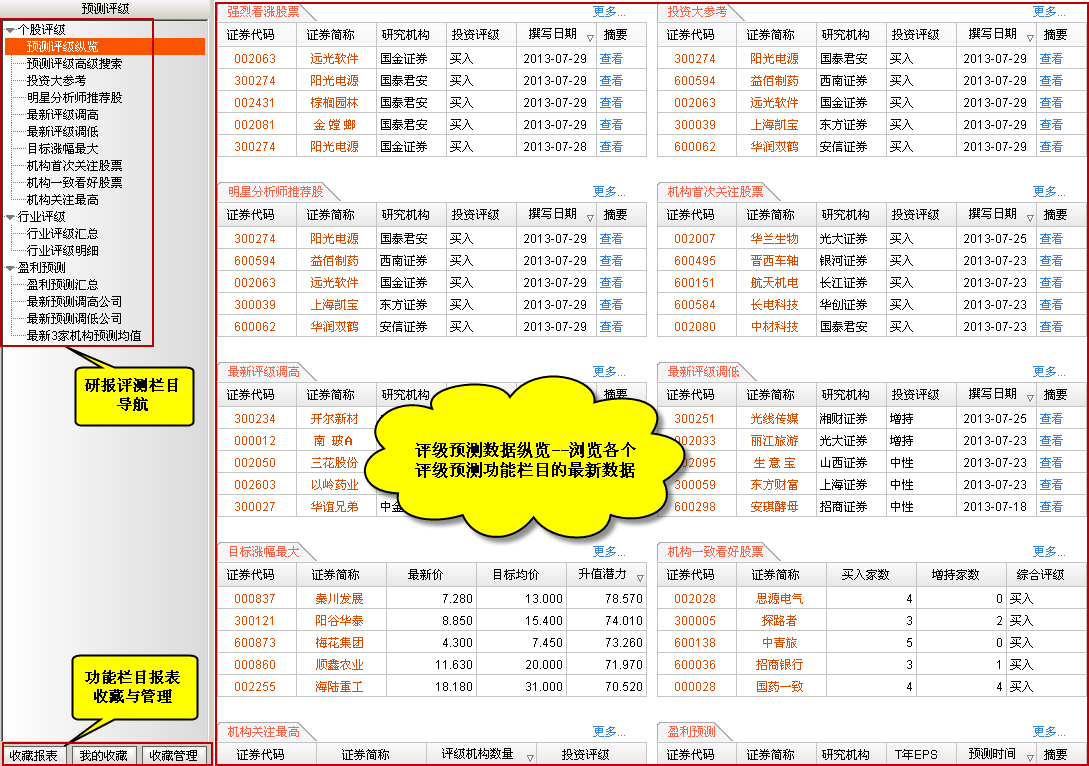
Task: Open the 收藏报表 tab
Action: pos(34,755)
